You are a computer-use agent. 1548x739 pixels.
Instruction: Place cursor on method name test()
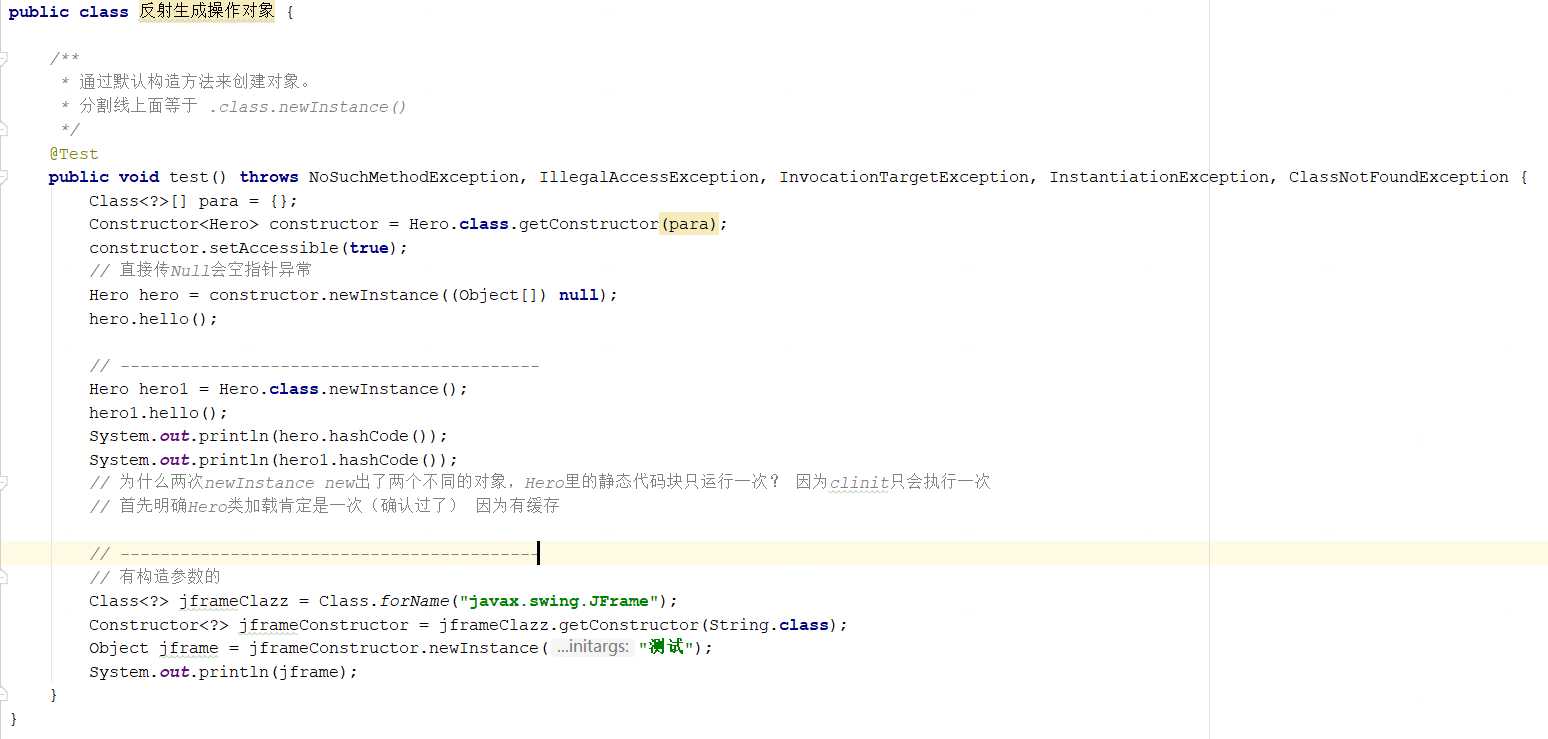[x=198, y=177]
